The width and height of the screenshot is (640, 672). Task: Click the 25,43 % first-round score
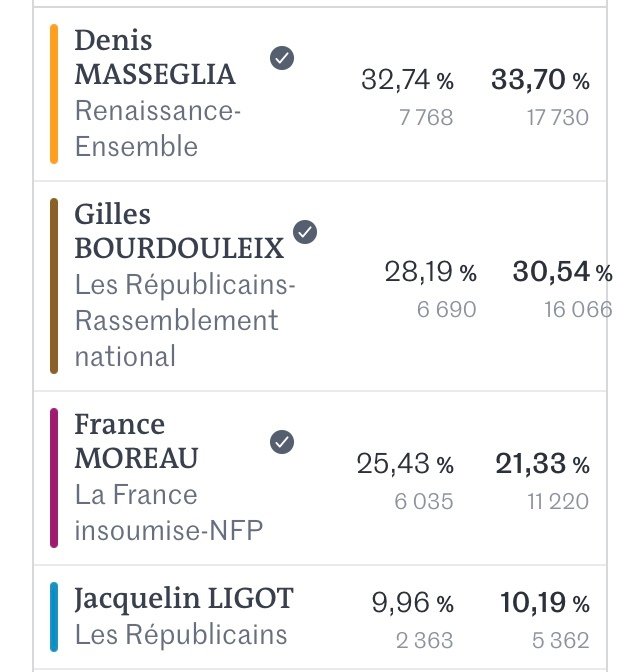[405, 464]
